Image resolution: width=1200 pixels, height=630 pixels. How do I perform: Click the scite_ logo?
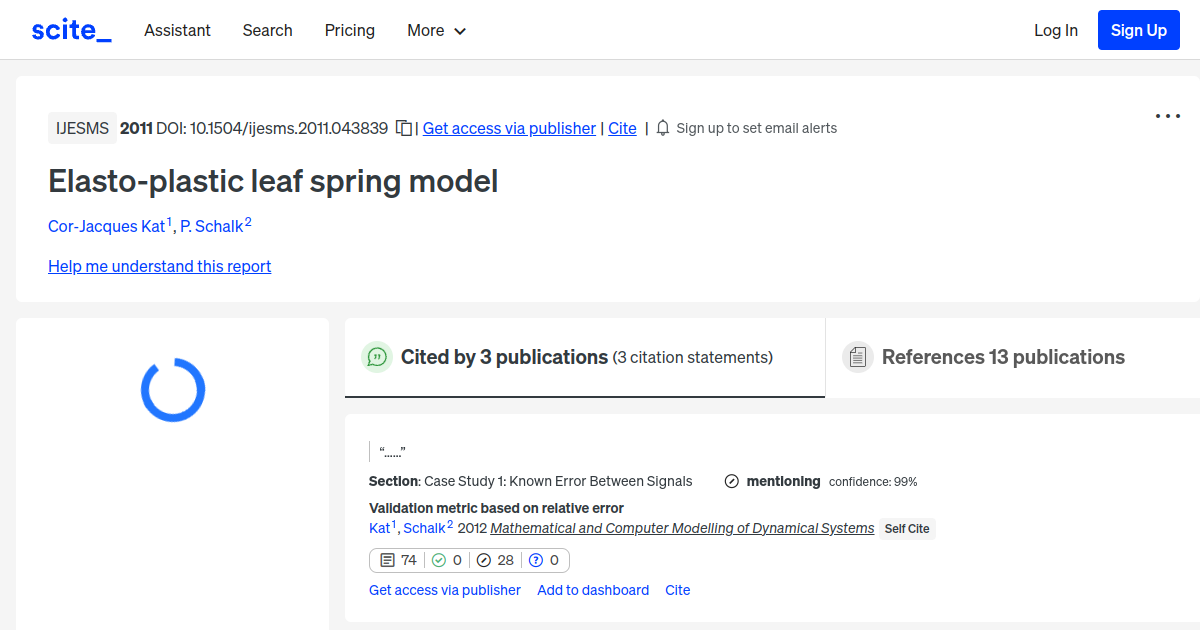coord(71,30)
